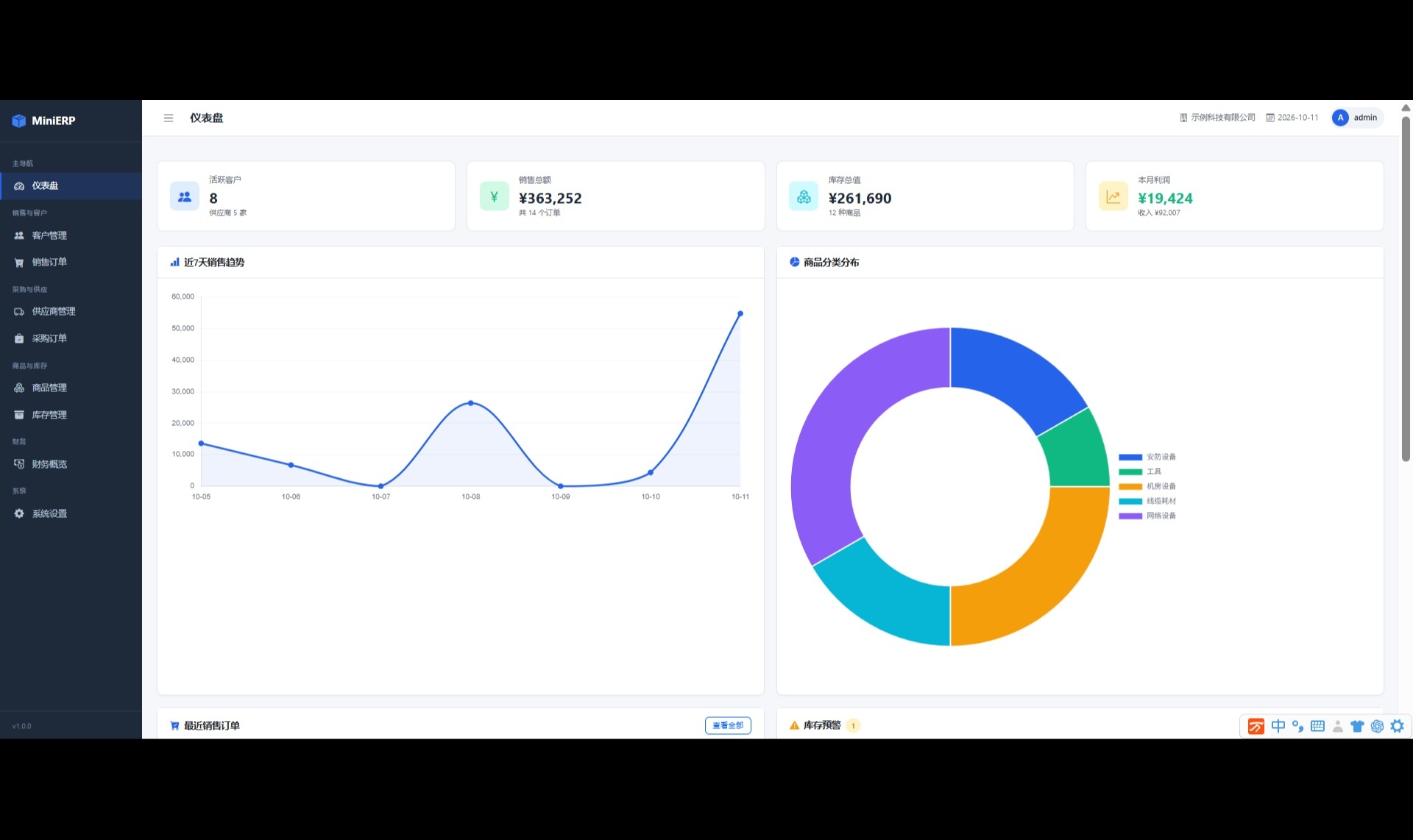Viewport: 1413px width, 840px height.
Task: Open the IME skin shirt icon
Action: pos(1357,726)
